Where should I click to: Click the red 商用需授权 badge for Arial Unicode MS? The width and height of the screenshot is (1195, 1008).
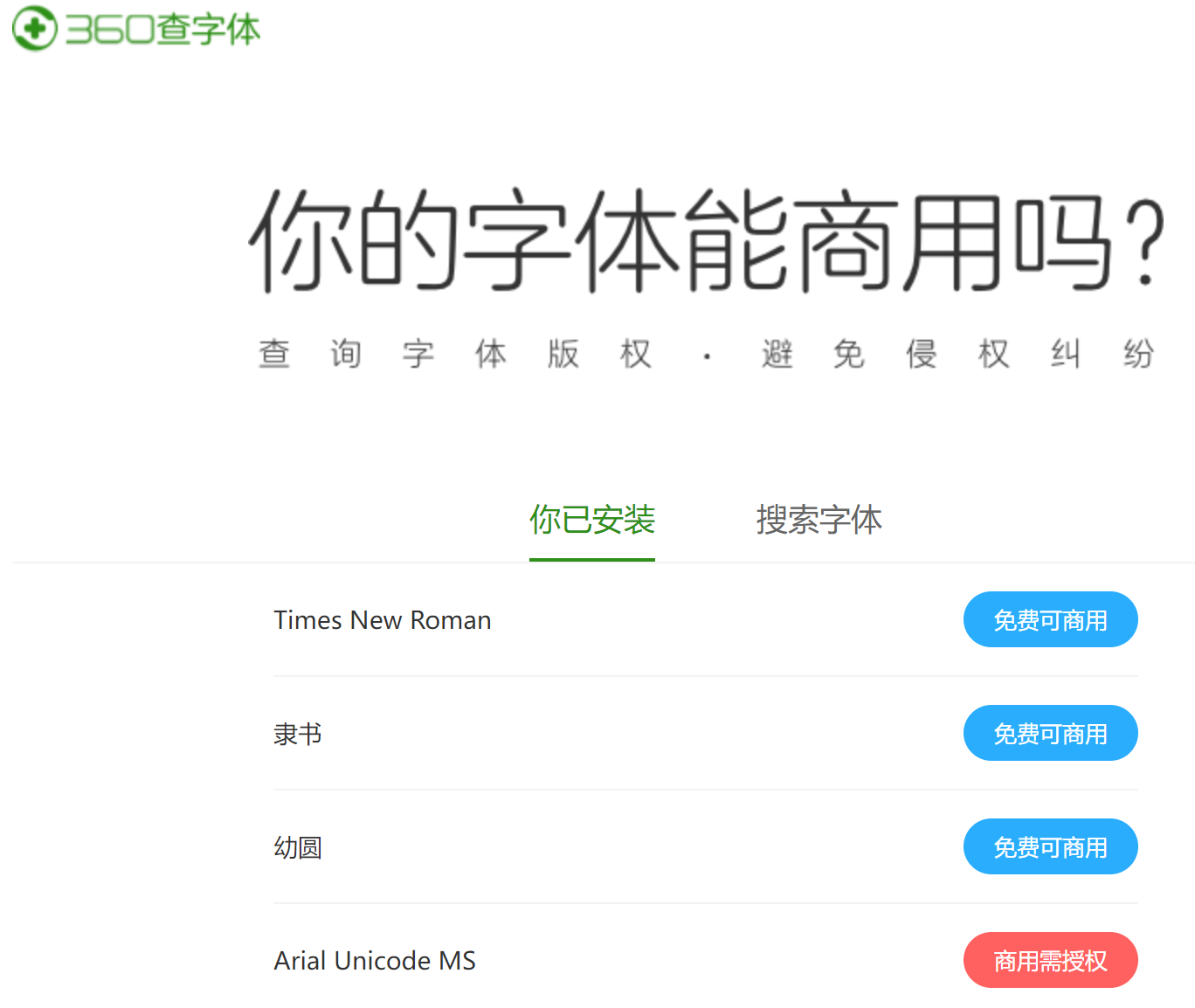tap(1050, 961)
